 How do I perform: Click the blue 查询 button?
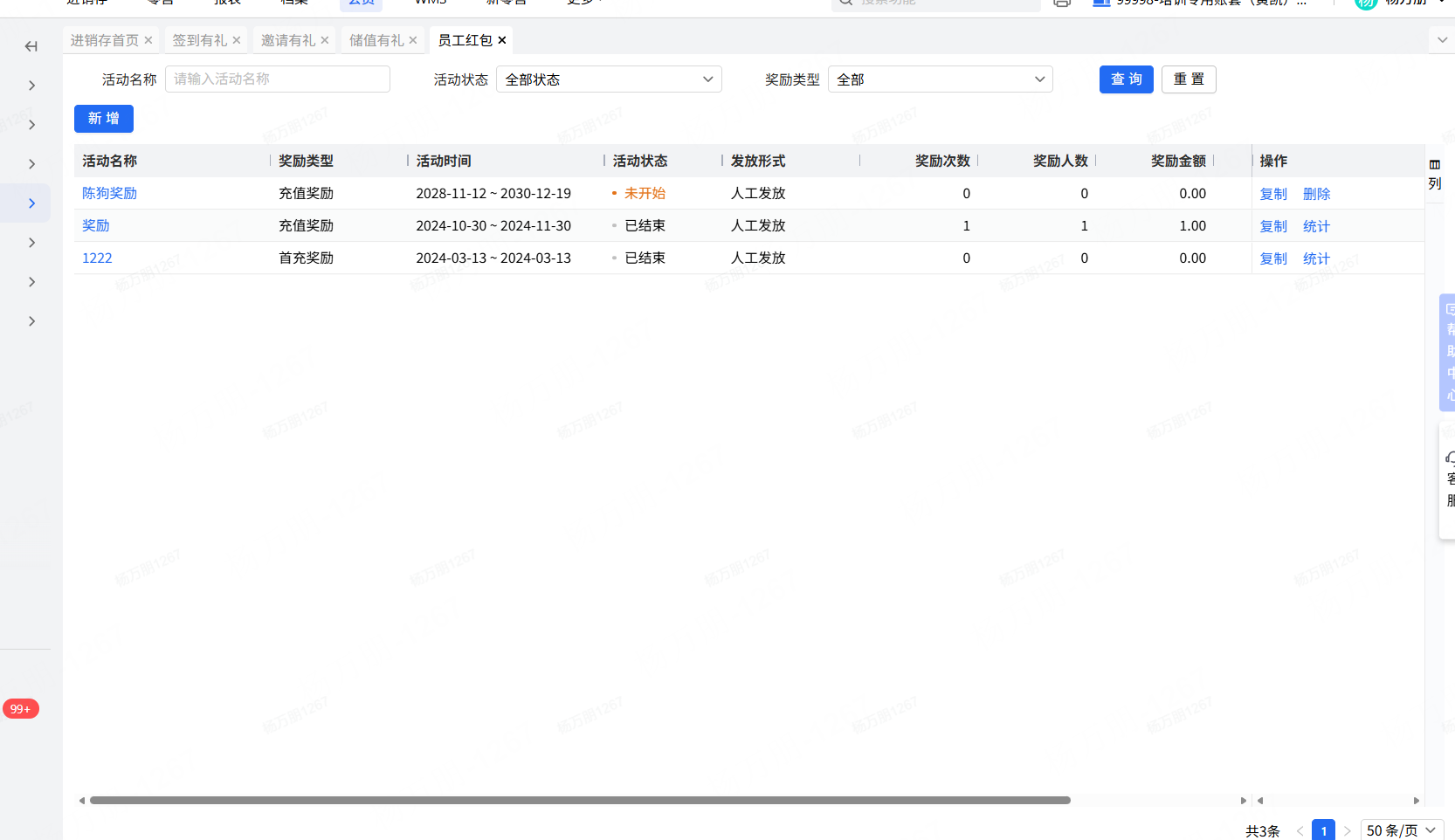[x=1127, y=79]
